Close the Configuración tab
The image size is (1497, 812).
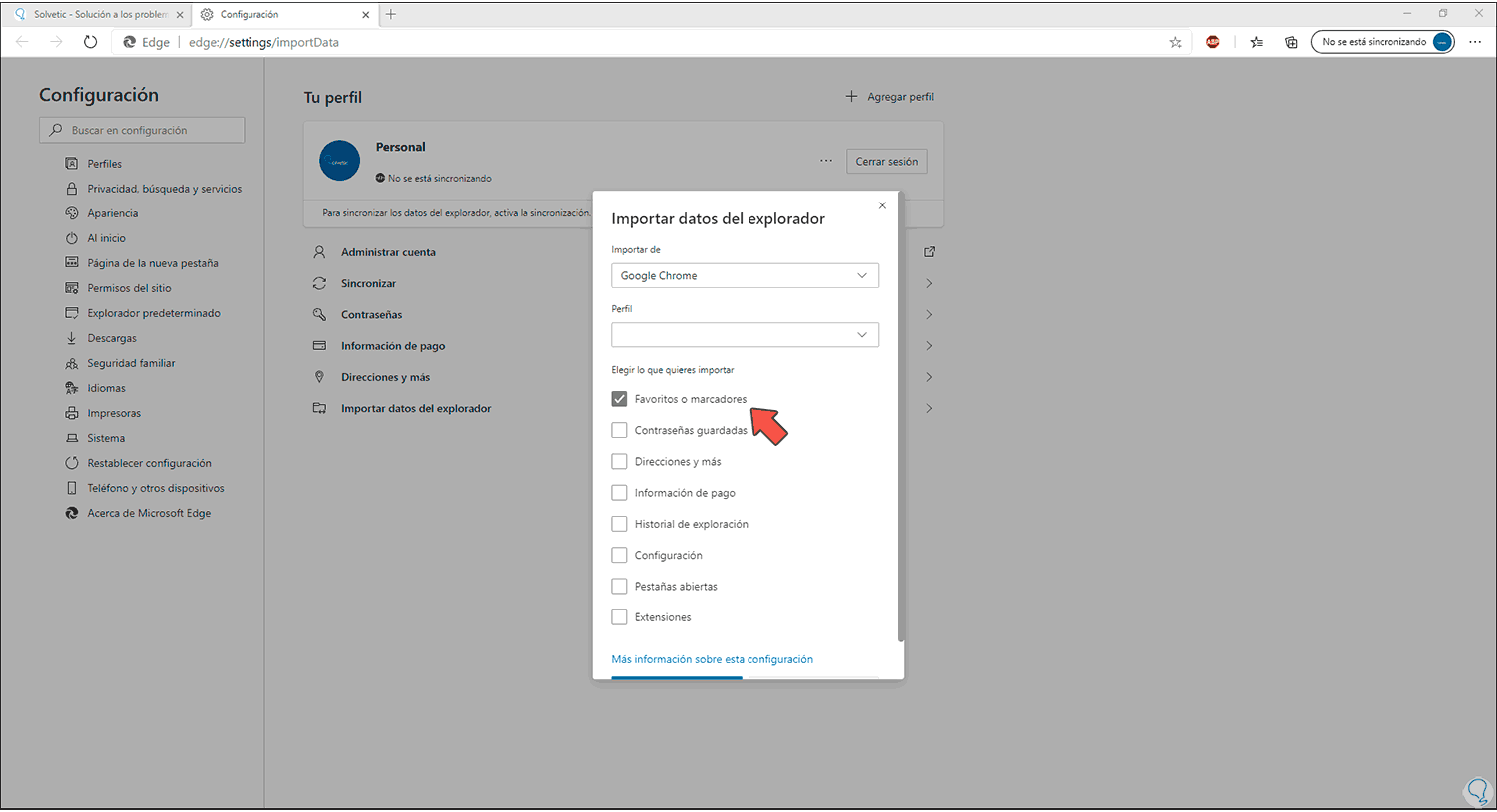[366, 15]
